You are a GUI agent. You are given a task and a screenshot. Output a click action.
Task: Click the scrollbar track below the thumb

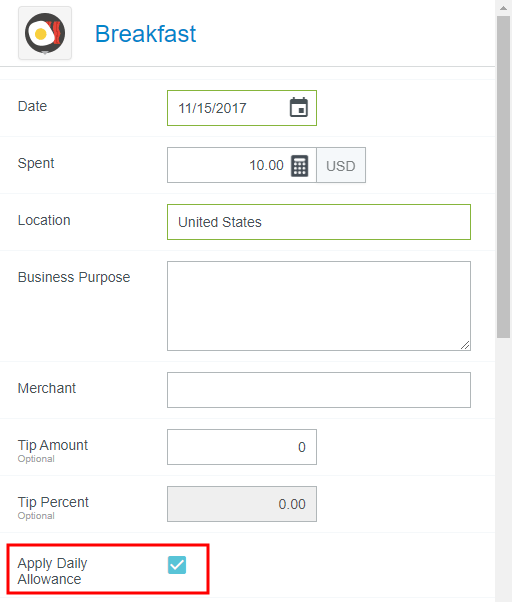point(503,468)
